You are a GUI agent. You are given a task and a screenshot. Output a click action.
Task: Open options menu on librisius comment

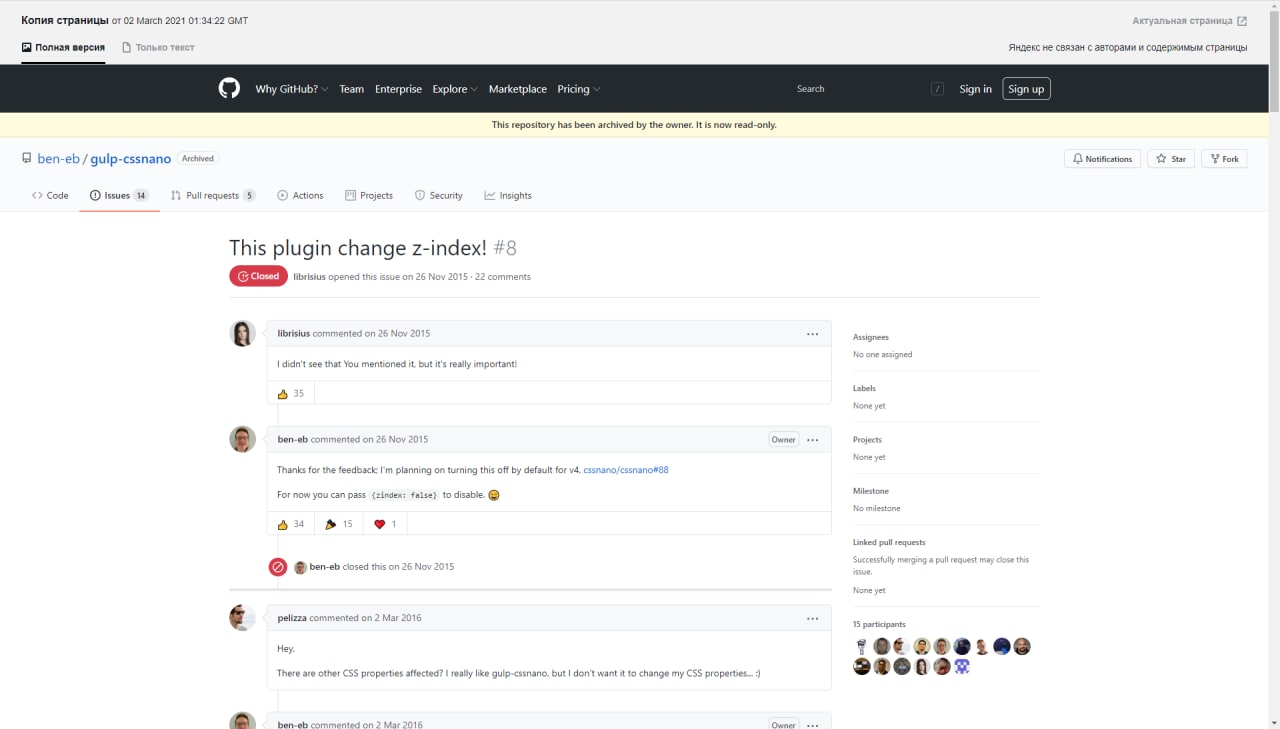pyautogui.click(x=813, y=334)
